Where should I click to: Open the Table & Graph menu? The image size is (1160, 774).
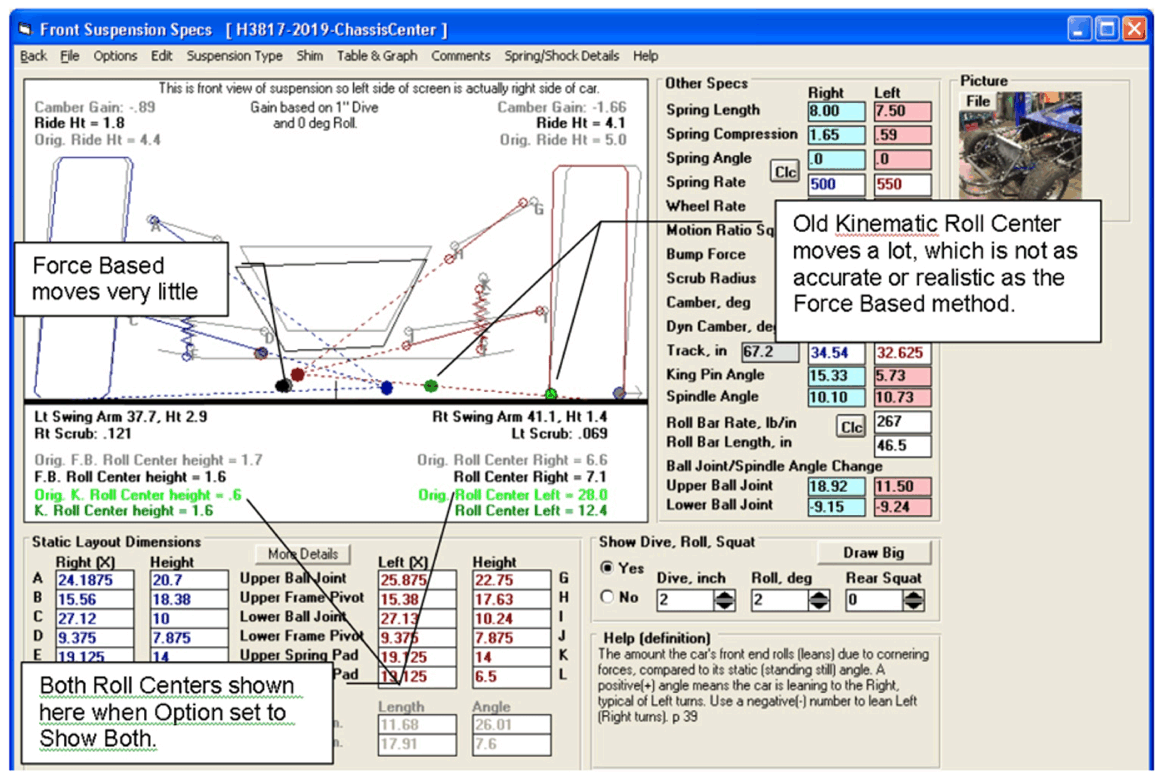[x=377, y=56]
